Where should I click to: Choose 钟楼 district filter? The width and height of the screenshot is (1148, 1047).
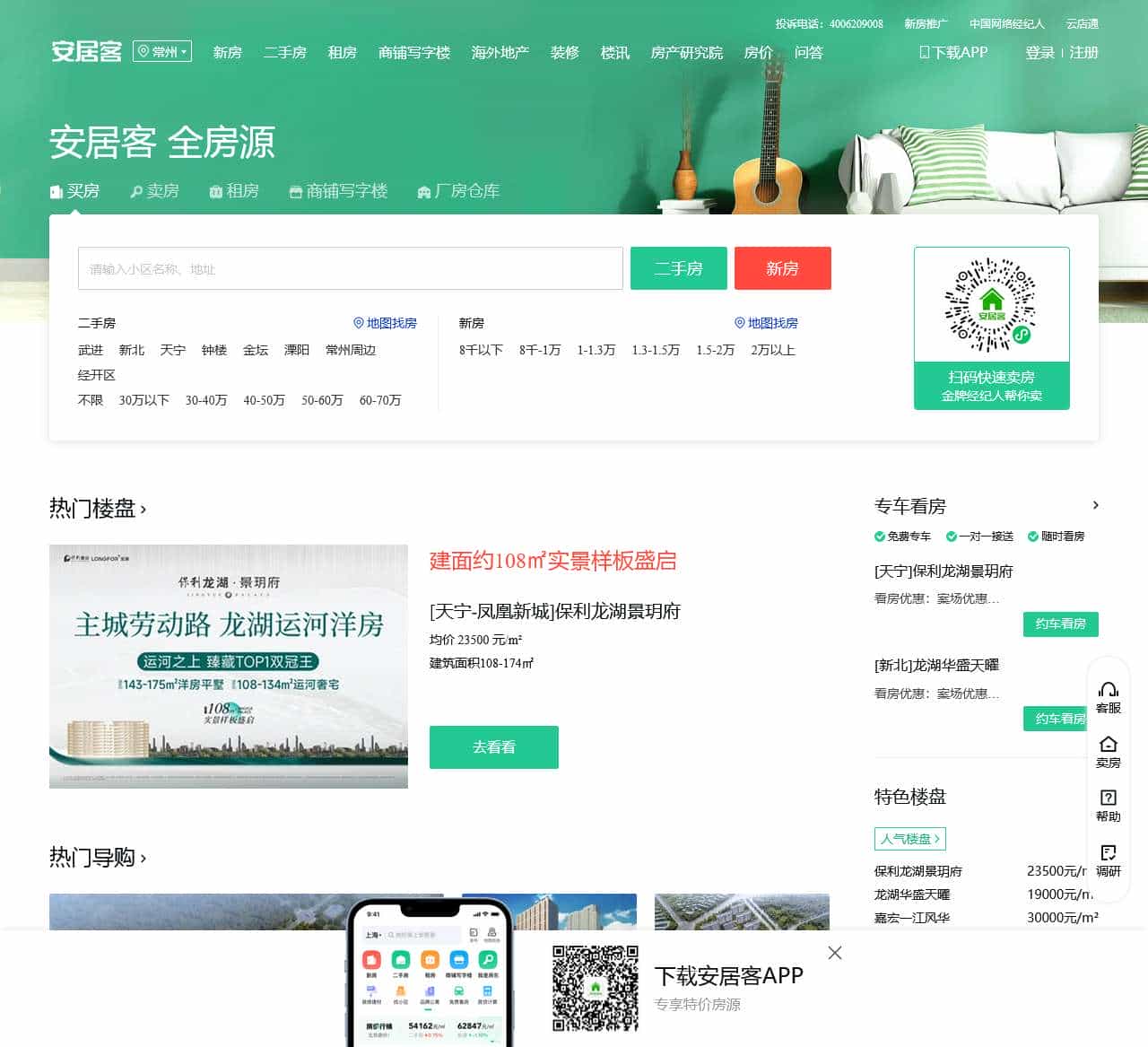pos(214,350)
